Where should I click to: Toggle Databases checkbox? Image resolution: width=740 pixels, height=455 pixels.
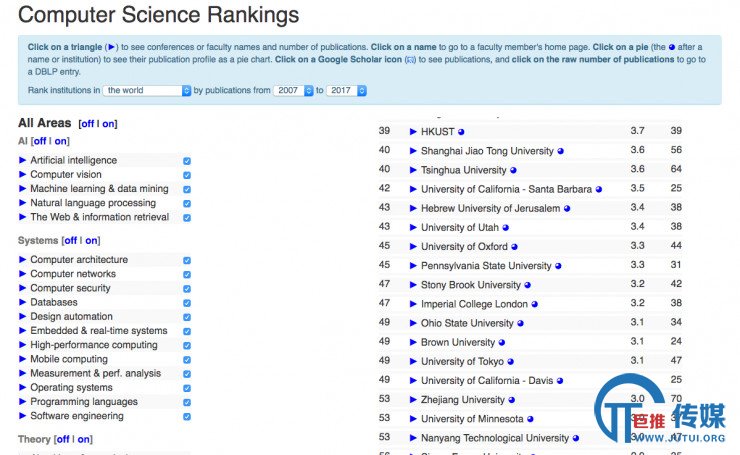point(187,303)
